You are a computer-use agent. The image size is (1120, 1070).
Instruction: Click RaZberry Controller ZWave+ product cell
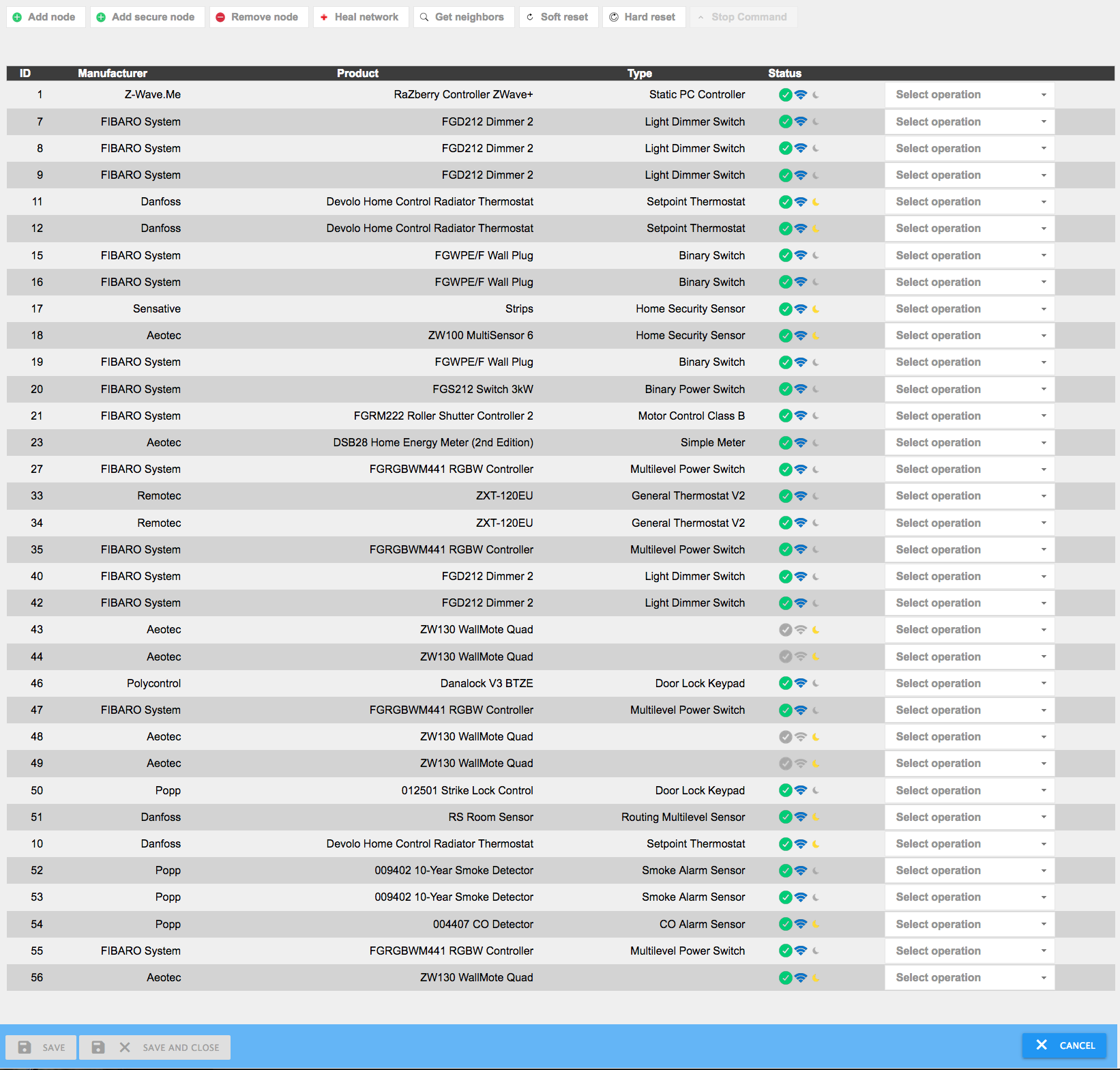pos(463,95)
